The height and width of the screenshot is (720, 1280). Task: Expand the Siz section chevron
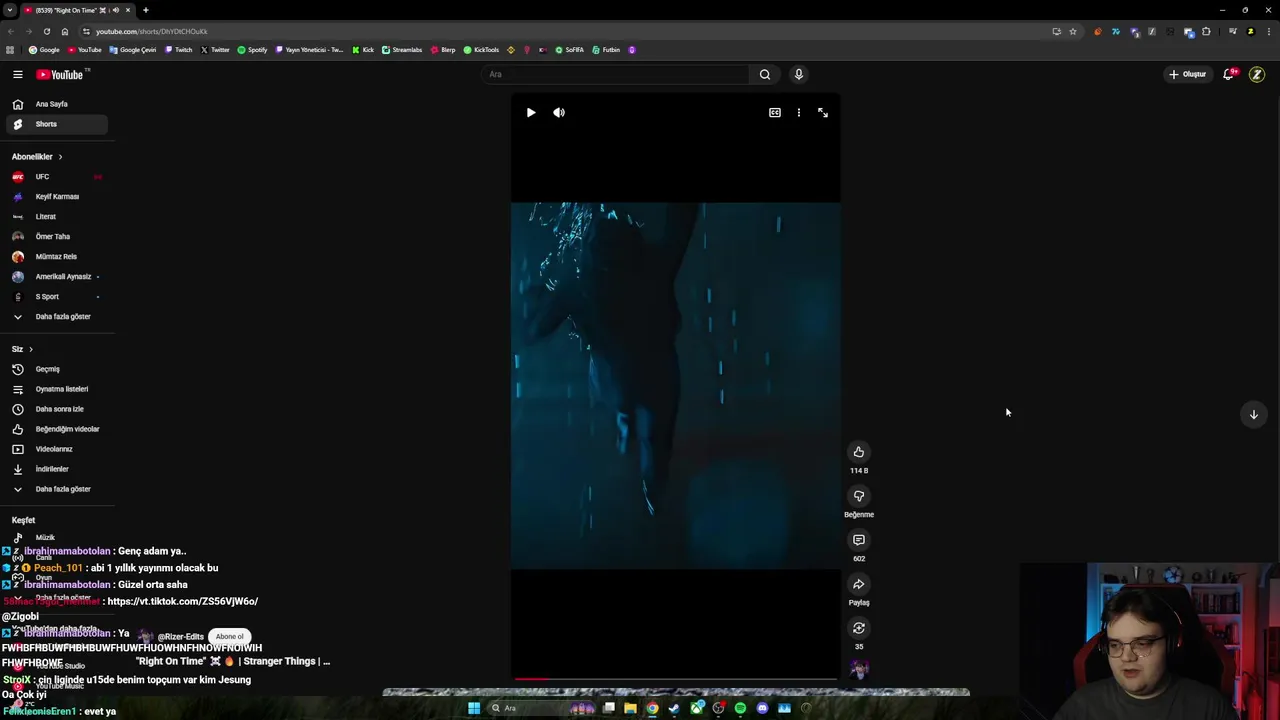tap(31, 349)
